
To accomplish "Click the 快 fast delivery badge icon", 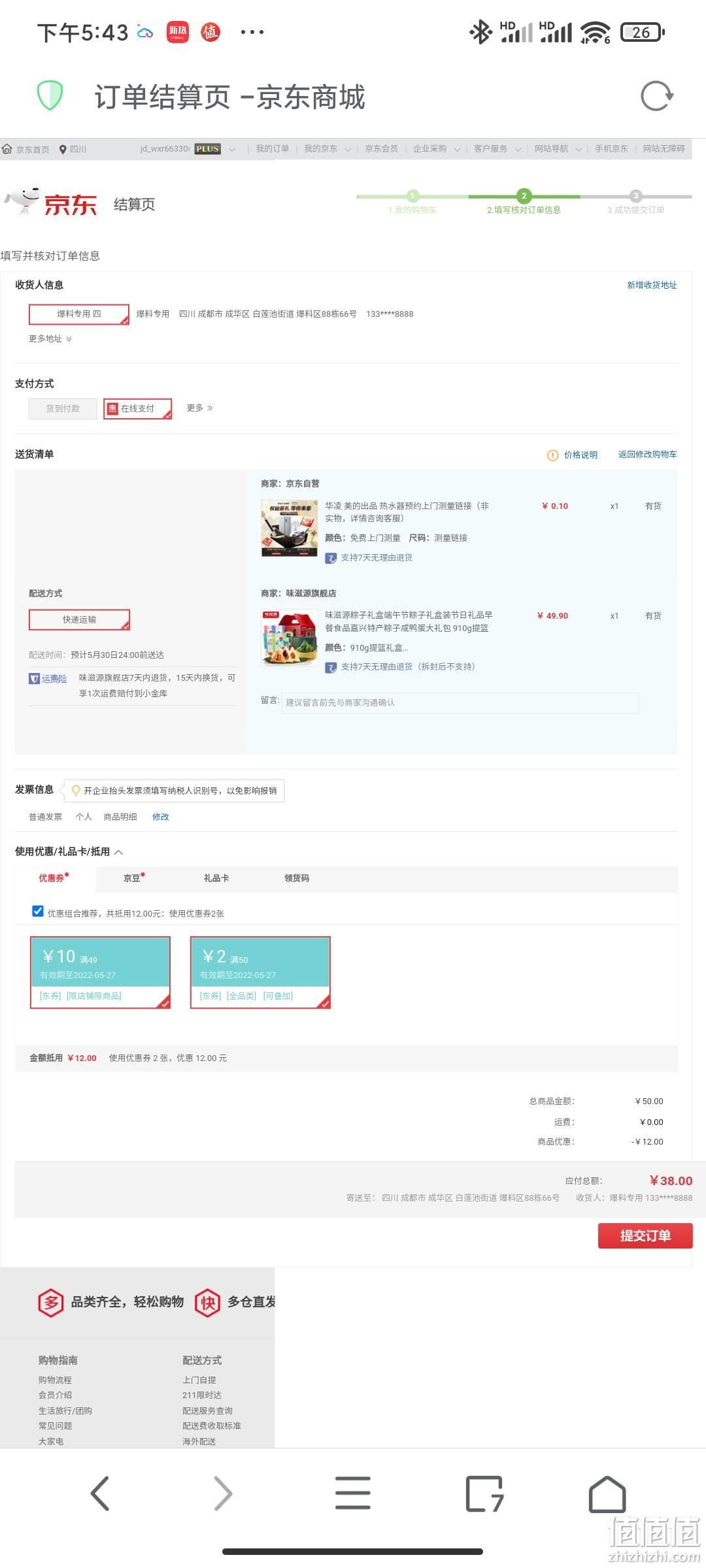I will (x=207, y=1303).
